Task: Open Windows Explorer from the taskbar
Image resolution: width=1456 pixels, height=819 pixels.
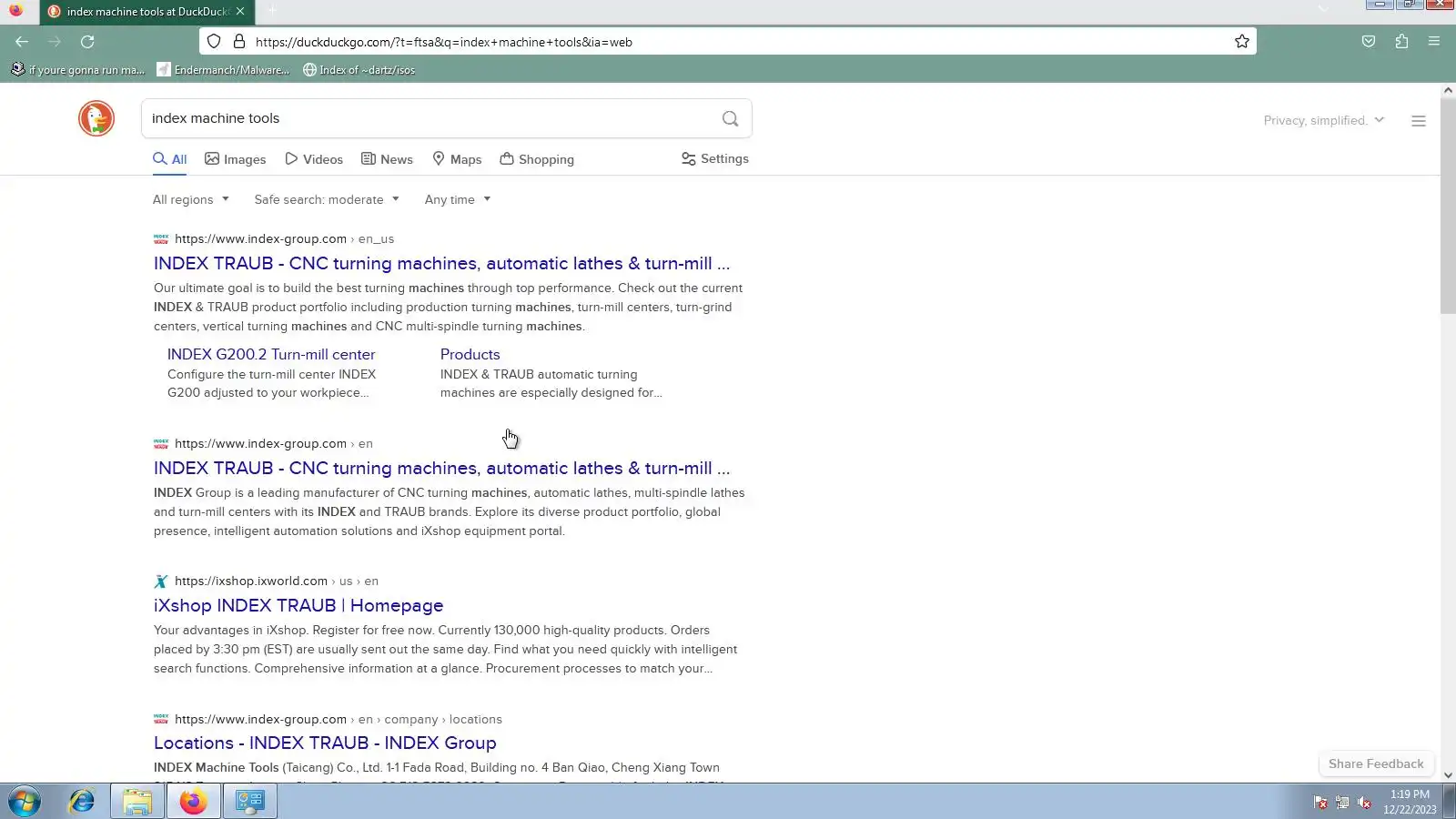Action: pos(137,802)
